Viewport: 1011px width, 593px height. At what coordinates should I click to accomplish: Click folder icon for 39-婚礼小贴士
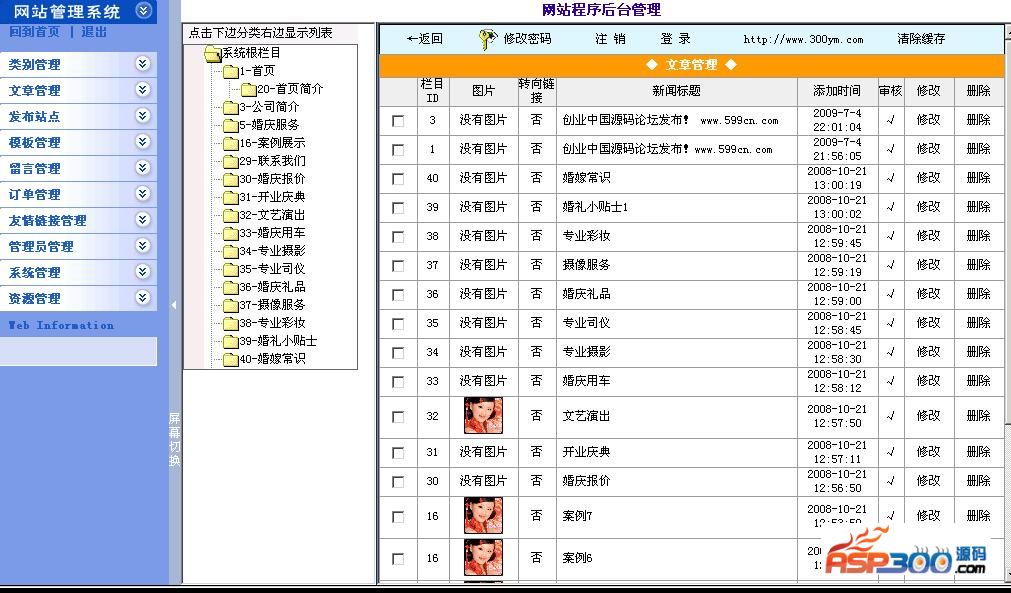point(231,342)
